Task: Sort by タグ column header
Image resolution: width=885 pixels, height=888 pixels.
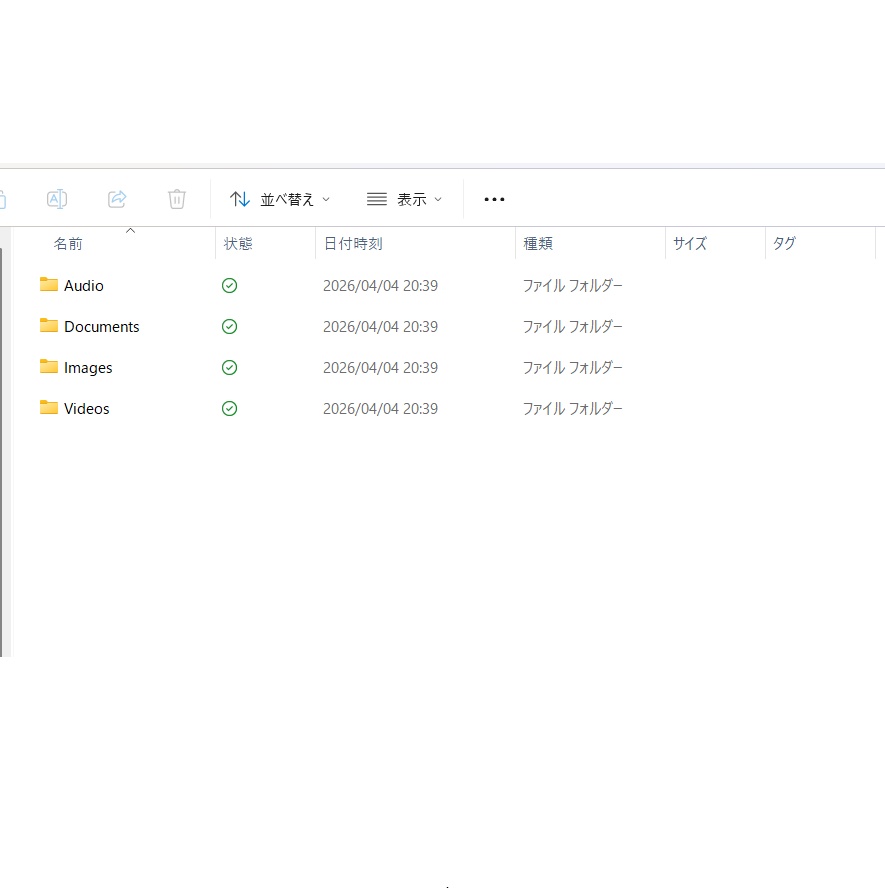Action: [784, 244]
